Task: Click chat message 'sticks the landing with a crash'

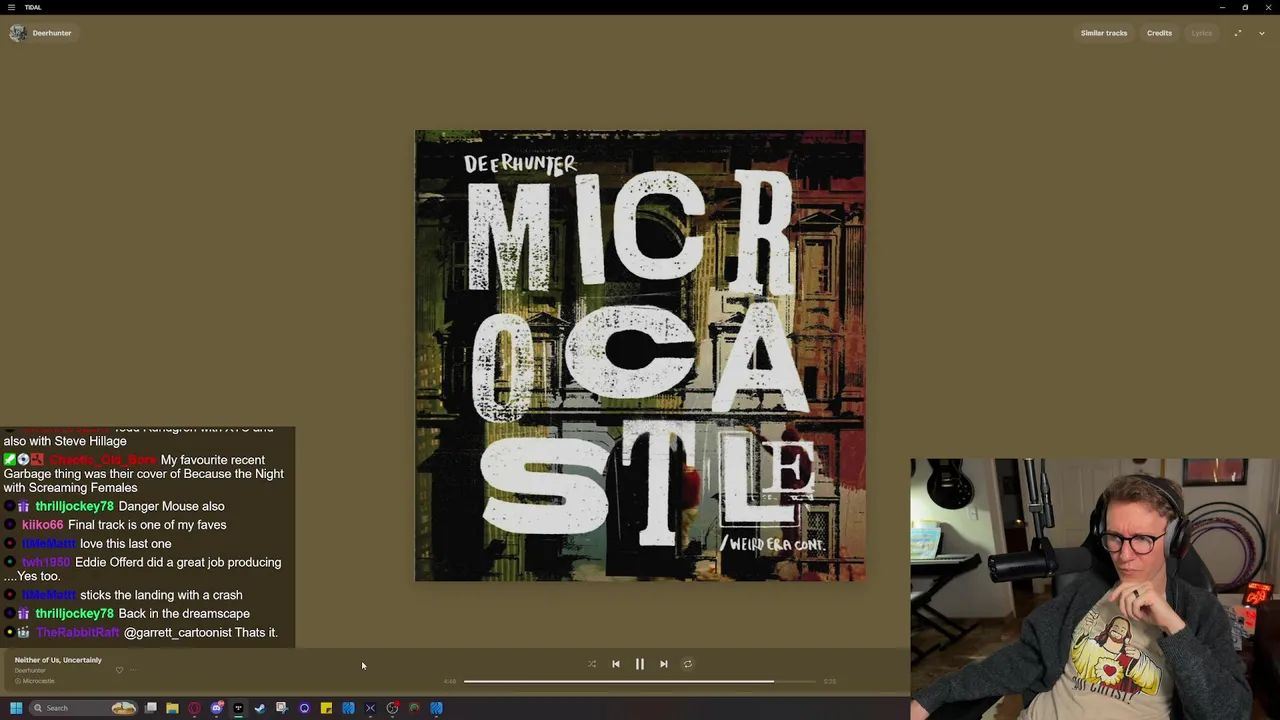Action: point(161,595)
